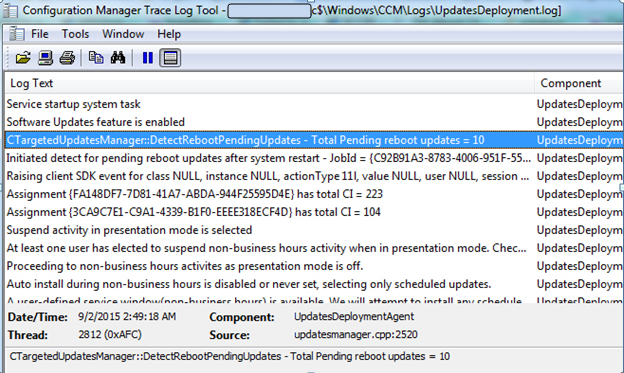Copy selected lines with the Copy icon
The width and height of the screenshot is (624, 373).
[x=96, y=58]
